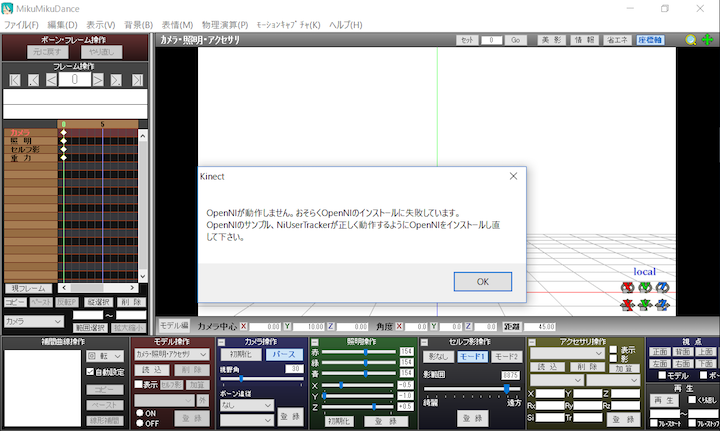The image size is (720, 431).
Task: Select the ON radio button
Action: (x=140, y=413)
